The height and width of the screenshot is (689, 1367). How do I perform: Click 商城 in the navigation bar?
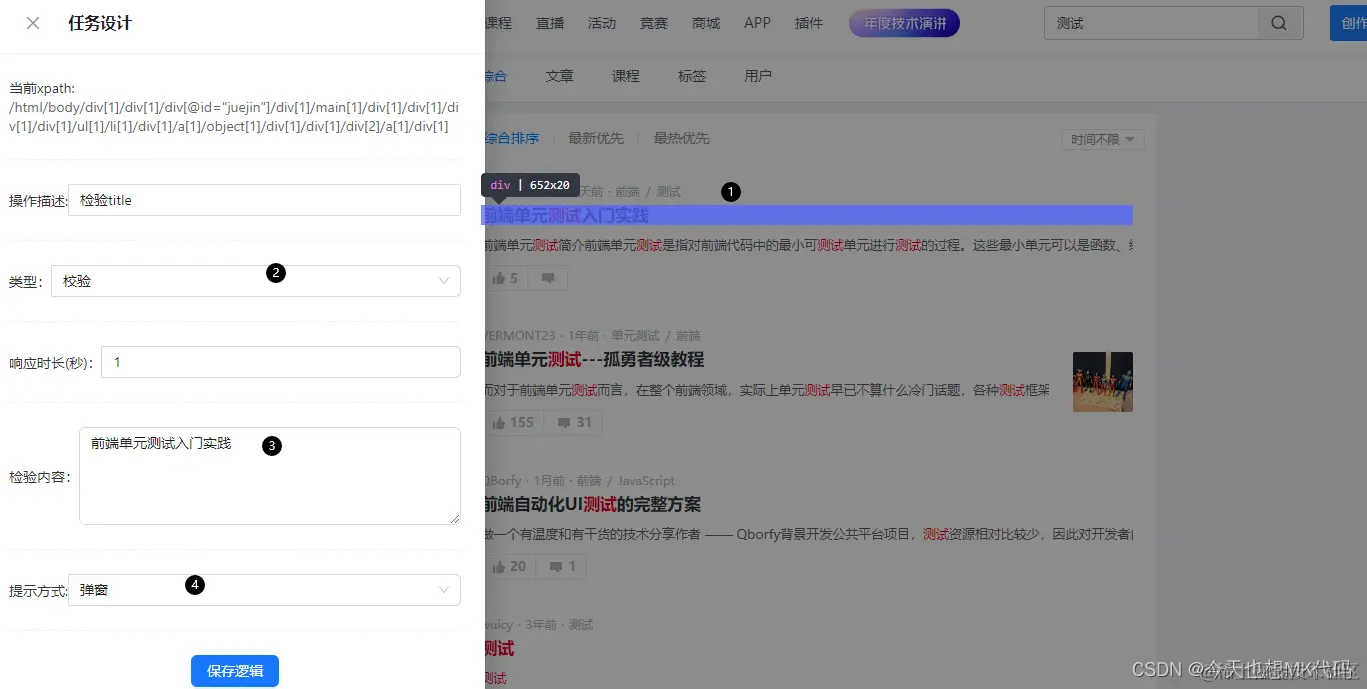click(x=705, y=22)
